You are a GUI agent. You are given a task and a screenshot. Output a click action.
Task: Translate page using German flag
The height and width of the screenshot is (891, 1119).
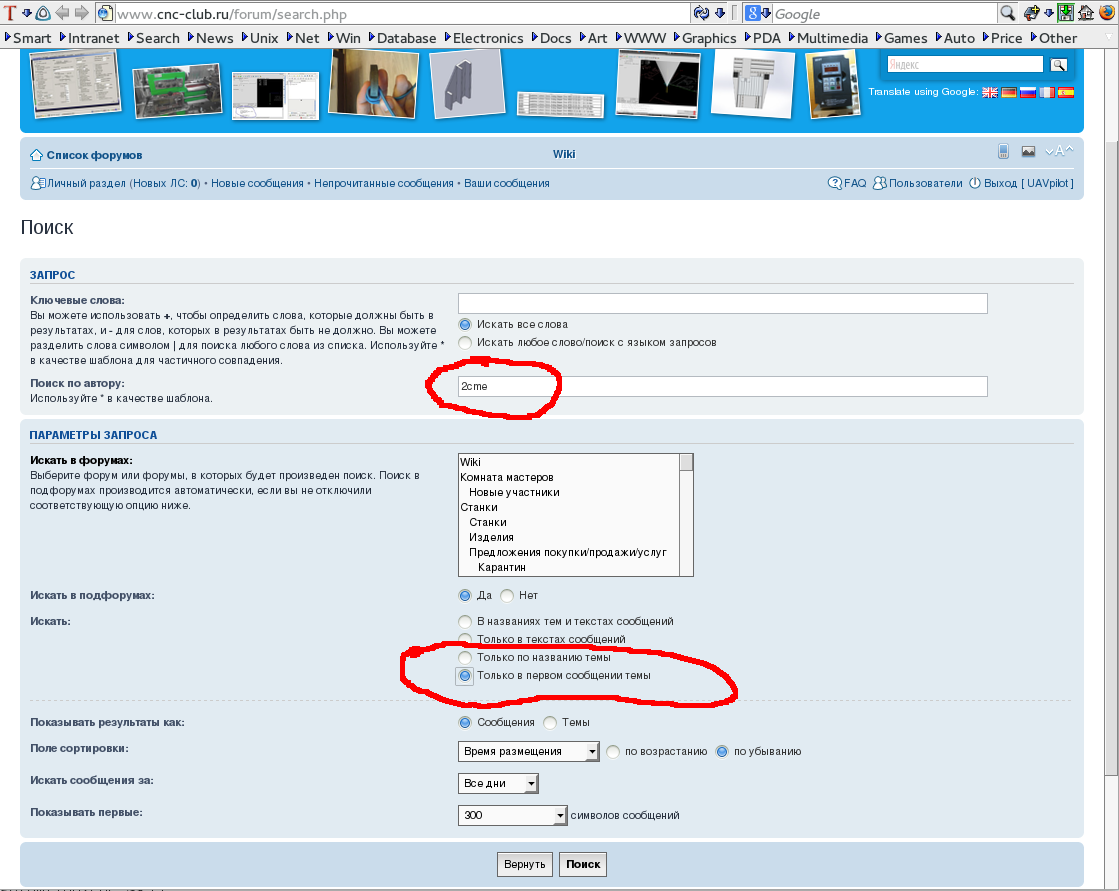click(1008, 92)
